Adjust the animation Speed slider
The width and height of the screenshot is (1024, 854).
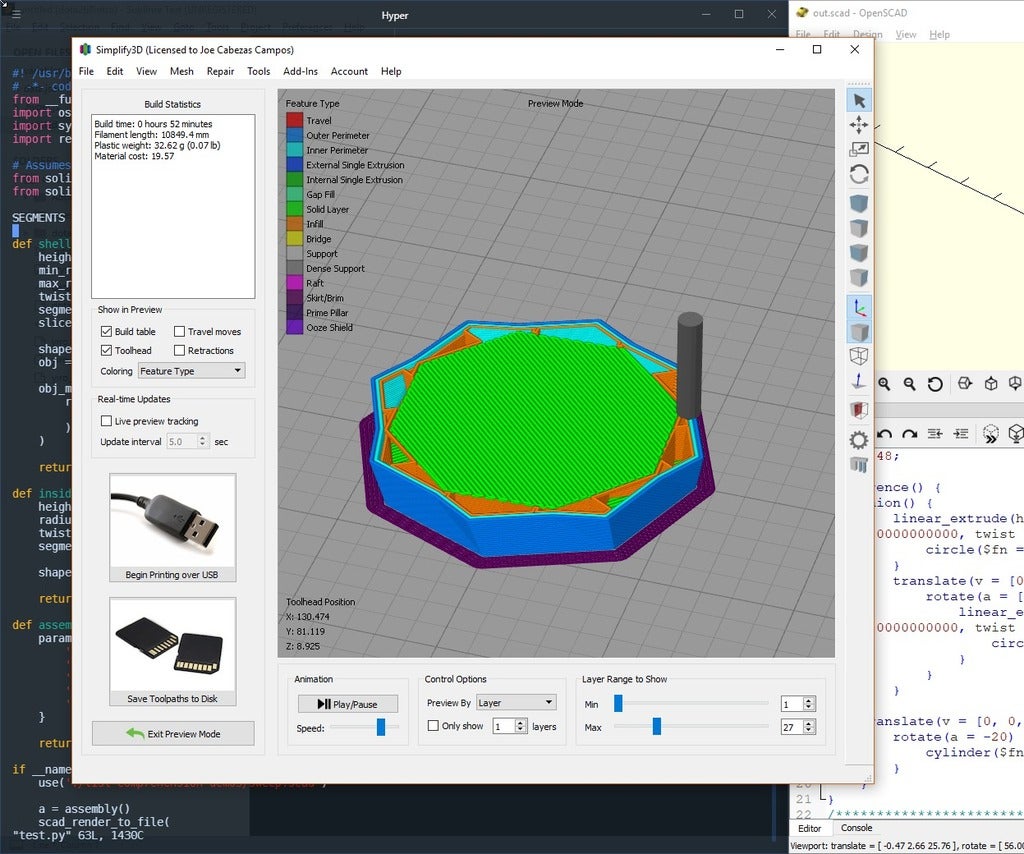pos(379,726)
